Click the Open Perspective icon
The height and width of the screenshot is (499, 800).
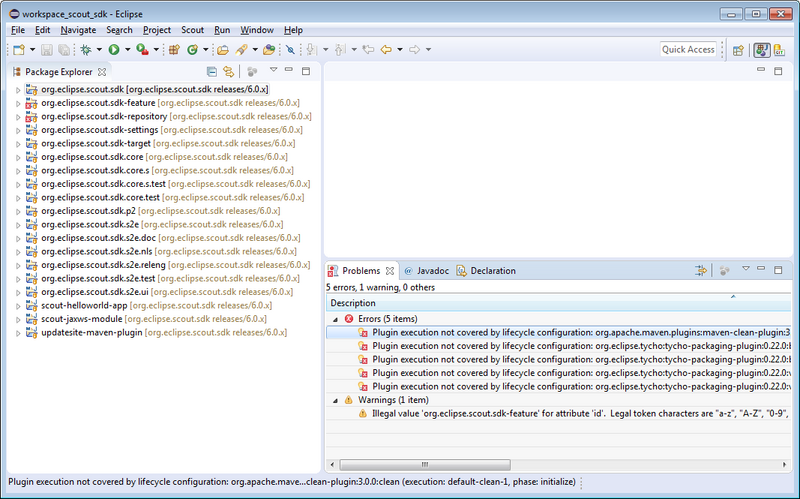[738, 50]
